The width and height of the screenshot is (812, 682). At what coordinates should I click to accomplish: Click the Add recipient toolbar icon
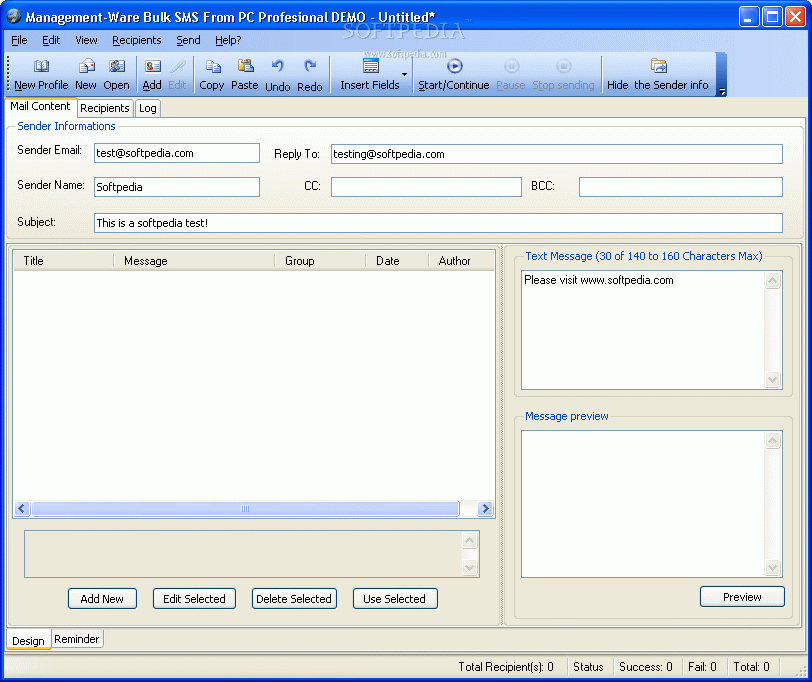[152, 66]
